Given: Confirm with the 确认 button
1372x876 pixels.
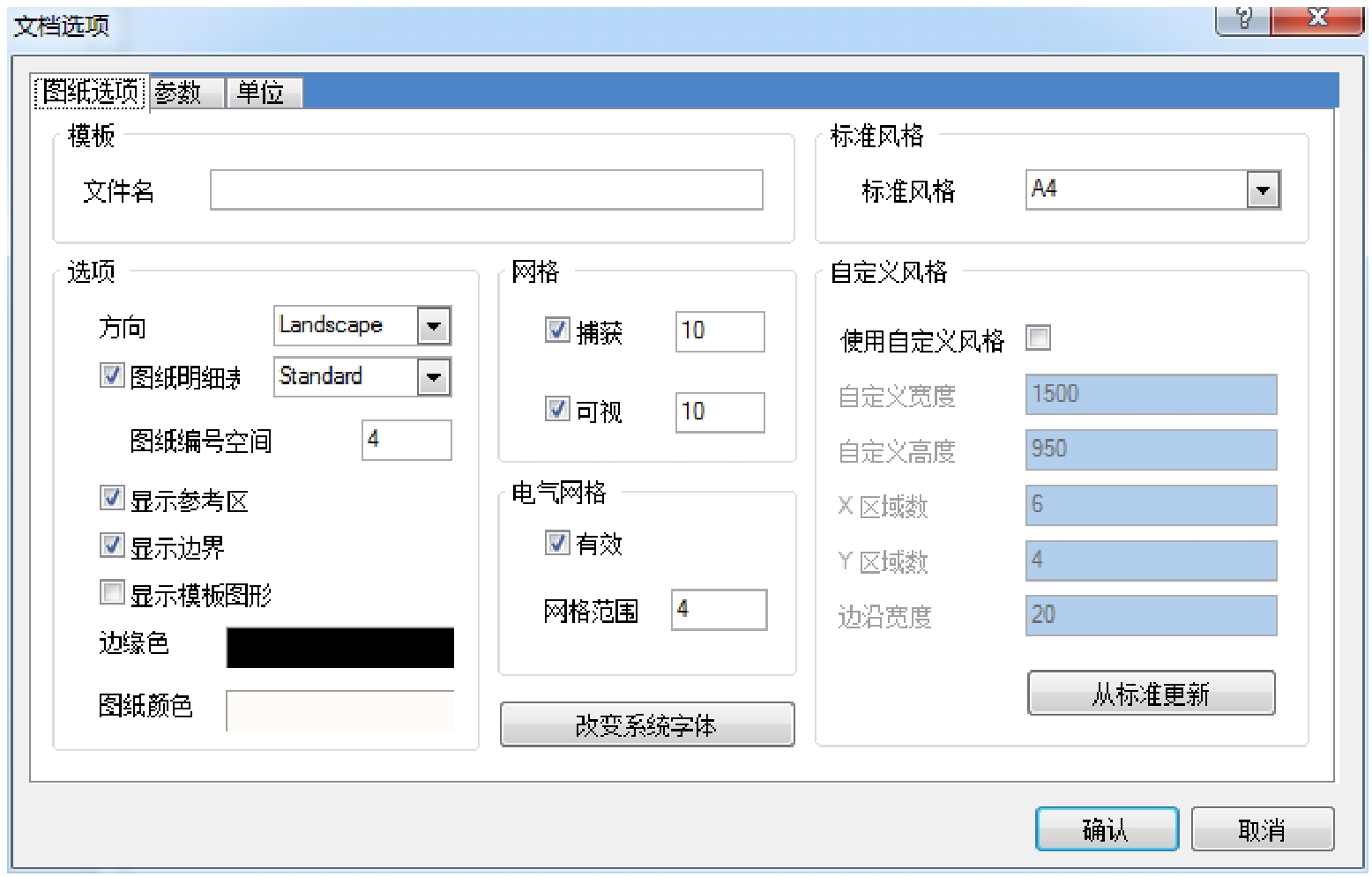Looking at the screenshot, I should (x=1107, y=829).
